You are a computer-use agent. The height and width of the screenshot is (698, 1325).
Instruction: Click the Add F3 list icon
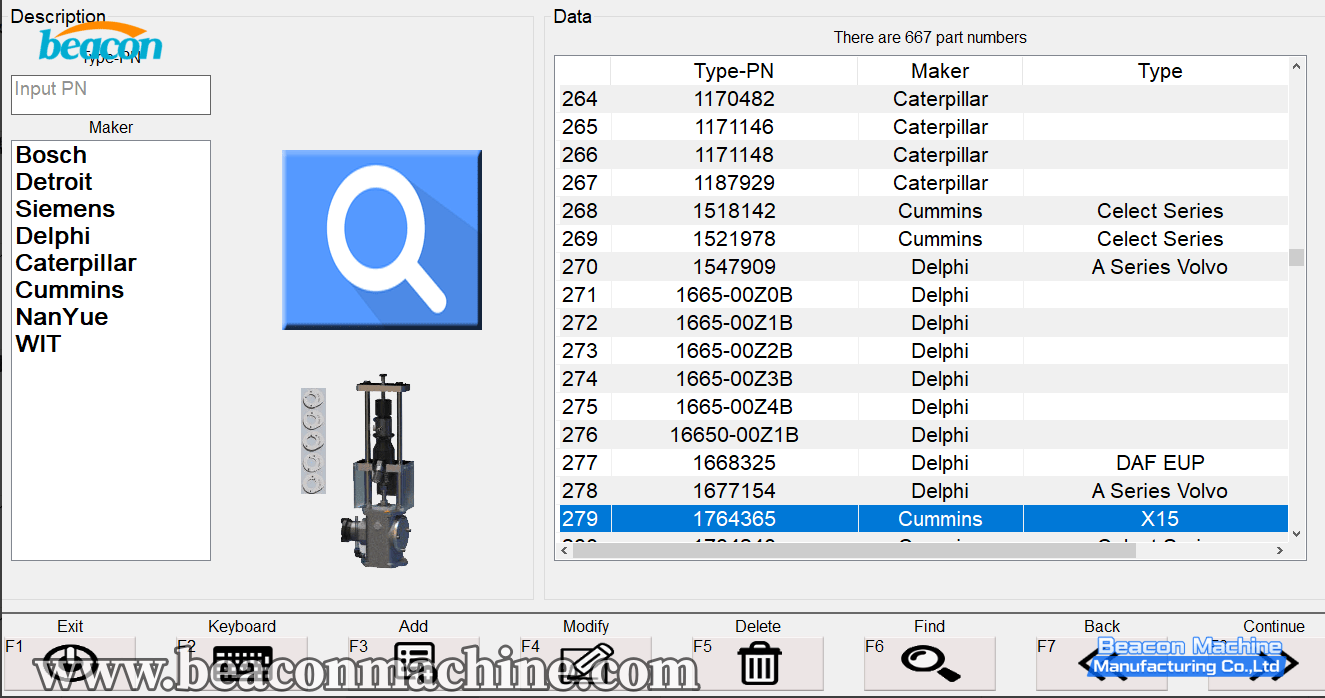tap(414, 663)
